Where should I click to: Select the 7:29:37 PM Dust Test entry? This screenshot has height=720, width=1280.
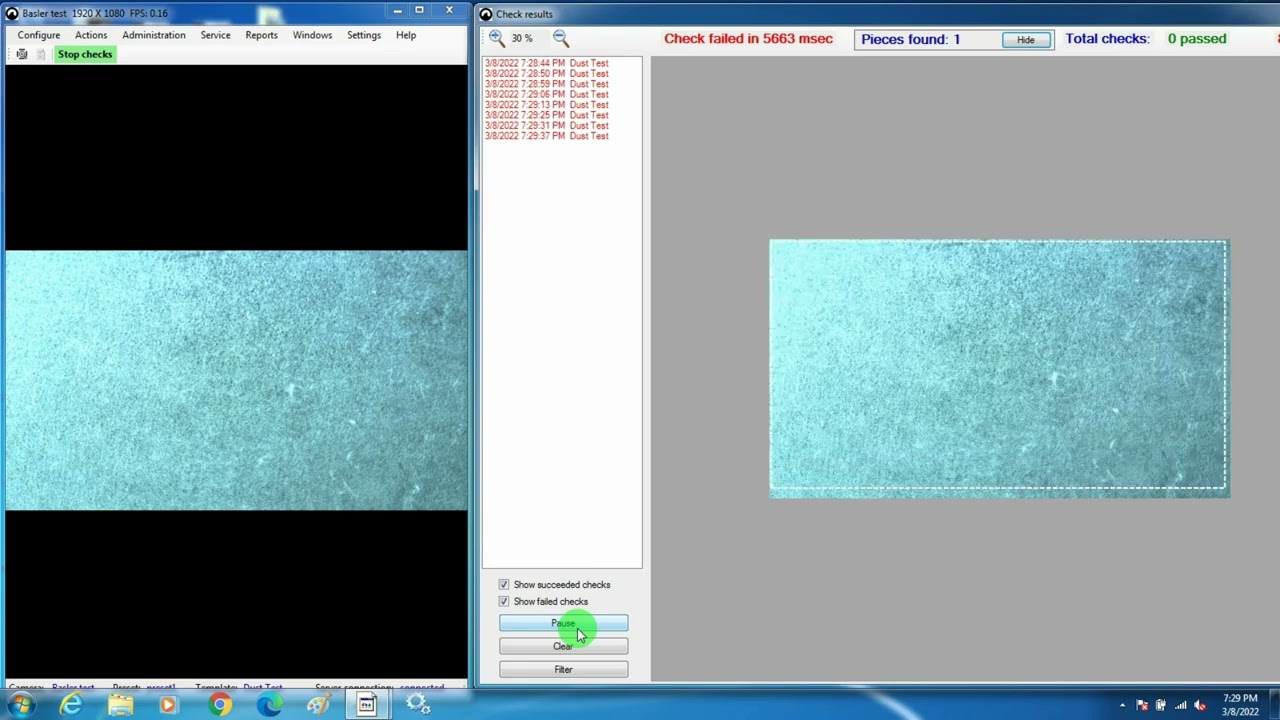tap(547, 136)
